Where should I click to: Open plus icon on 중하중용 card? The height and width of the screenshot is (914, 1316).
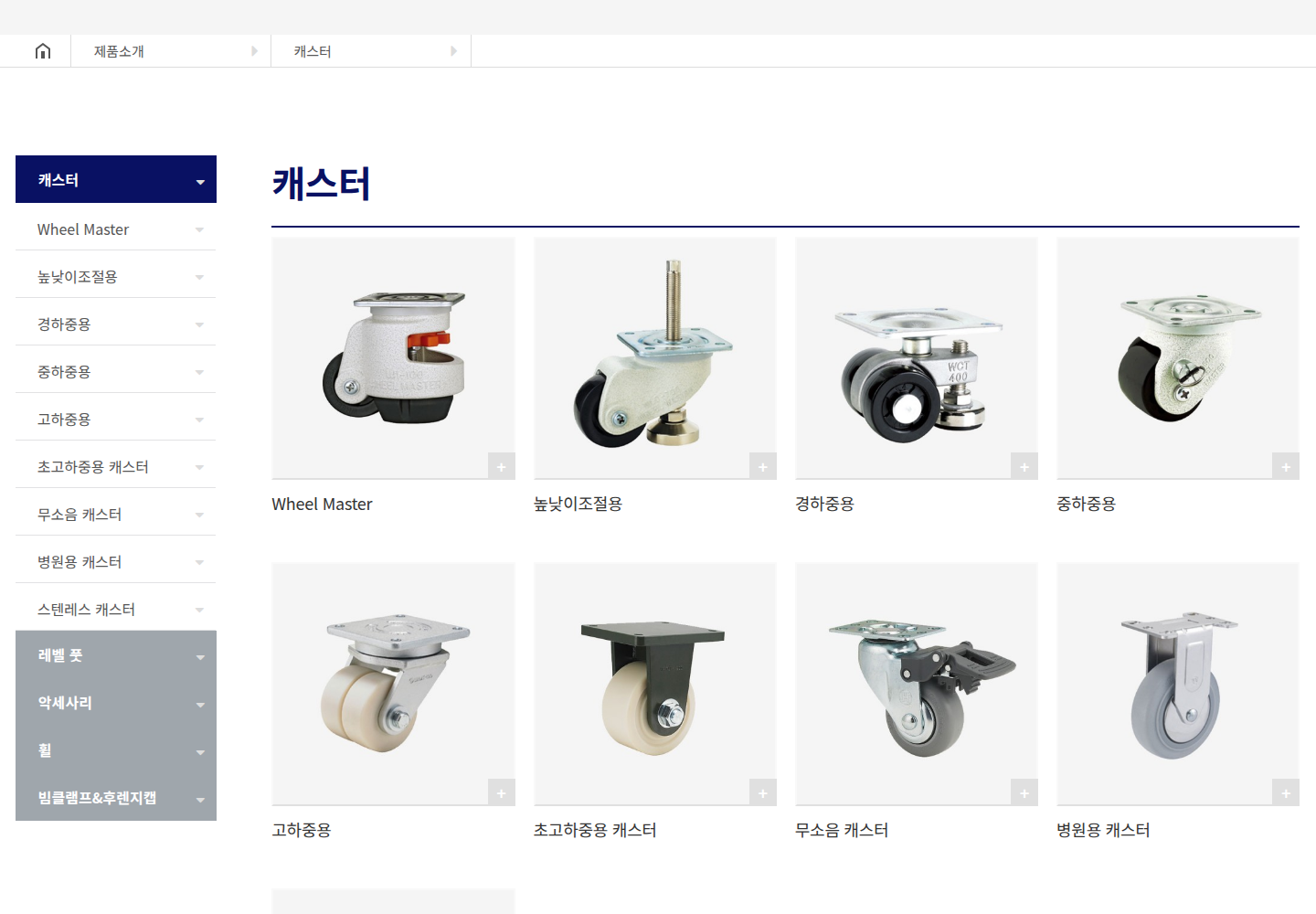[1285, 466]
